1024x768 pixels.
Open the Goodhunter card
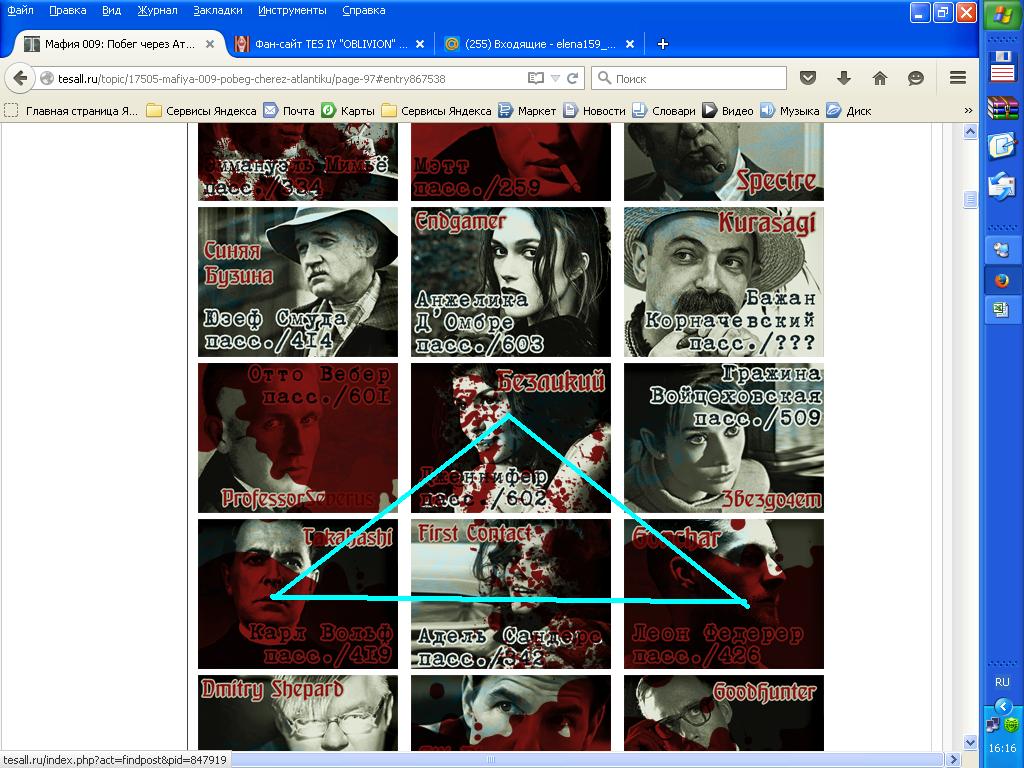[724, 713]
